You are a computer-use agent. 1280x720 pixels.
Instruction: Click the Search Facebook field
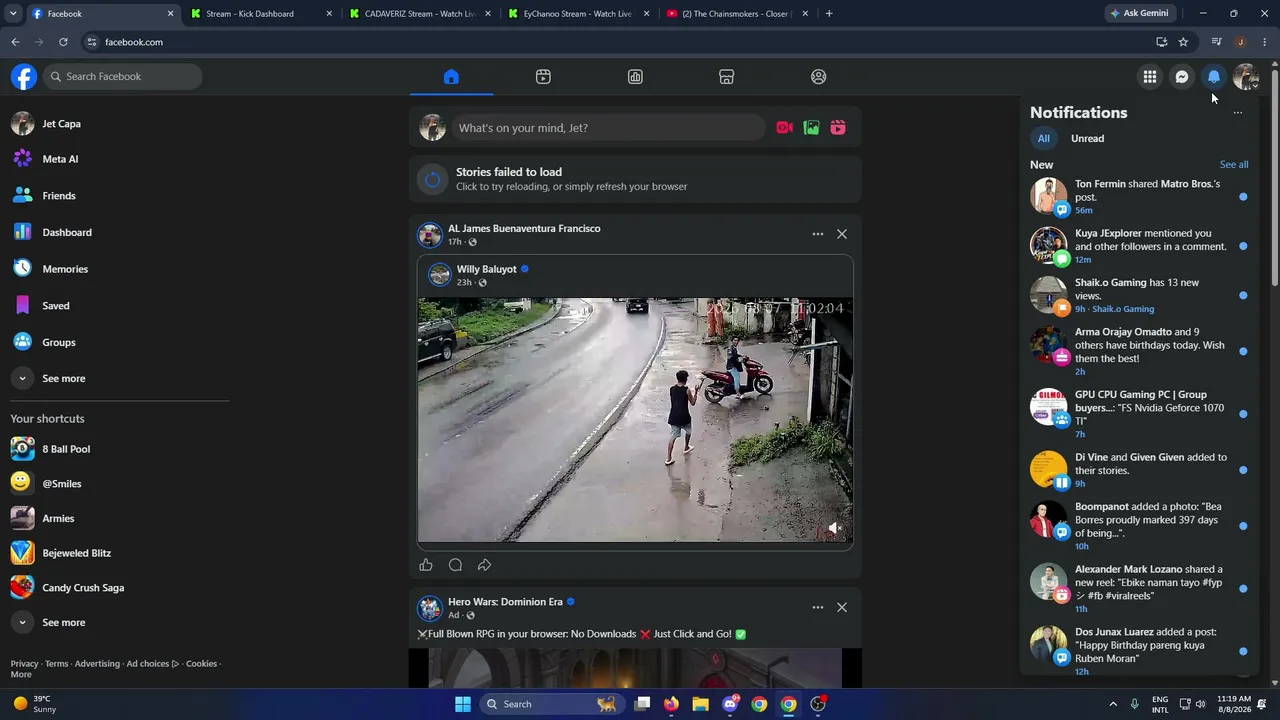tap(122, 77)
